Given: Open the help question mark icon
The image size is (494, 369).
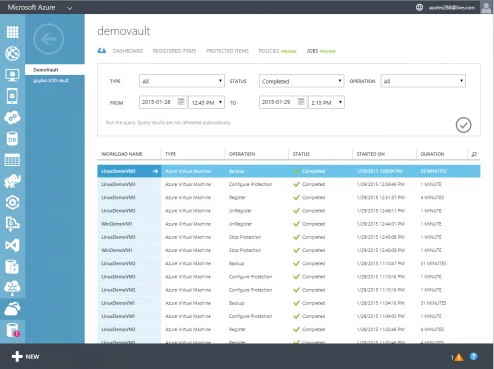Looking at the screenshot, I should (473, 356).
